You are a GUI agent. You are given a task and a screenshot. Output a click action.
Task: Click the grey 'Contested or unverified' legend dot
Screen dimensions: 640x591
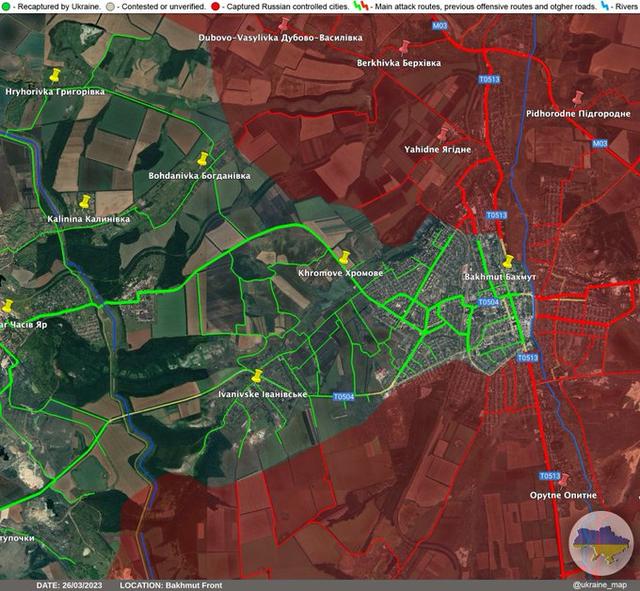(x=110, y=6)
